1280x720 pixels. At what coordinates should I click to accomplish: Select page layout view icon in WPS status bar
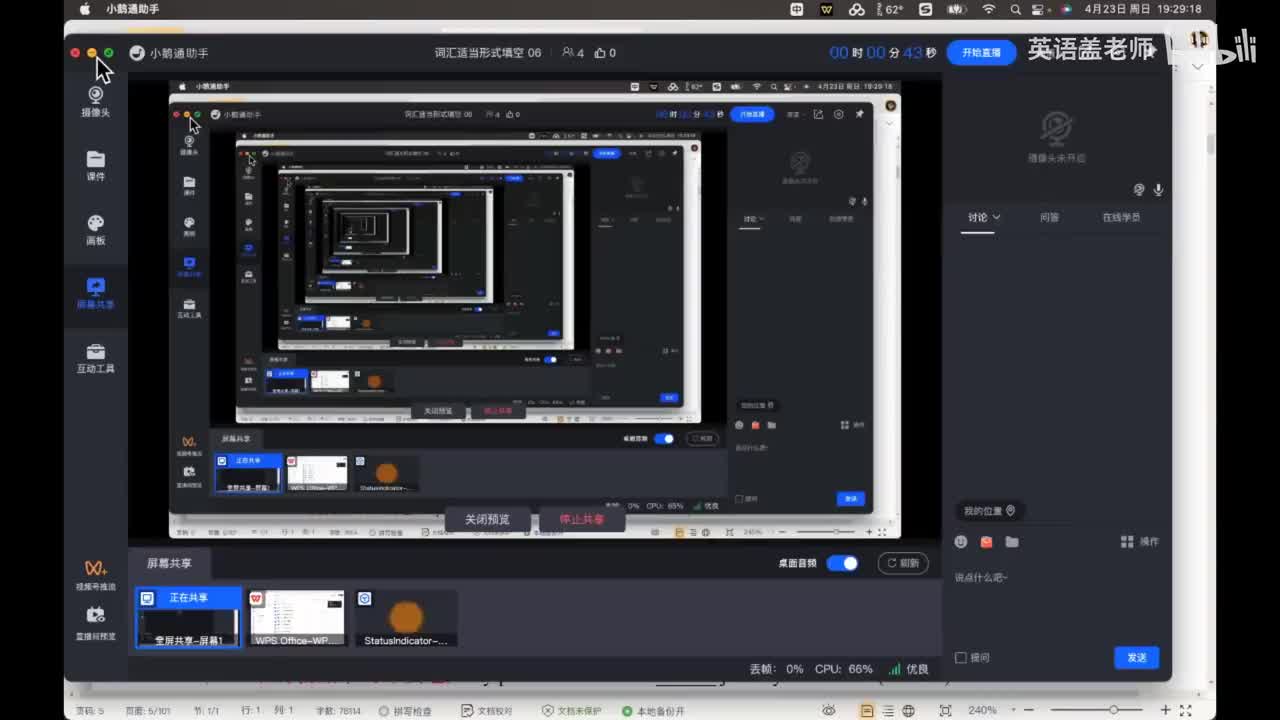pos(867,711)
